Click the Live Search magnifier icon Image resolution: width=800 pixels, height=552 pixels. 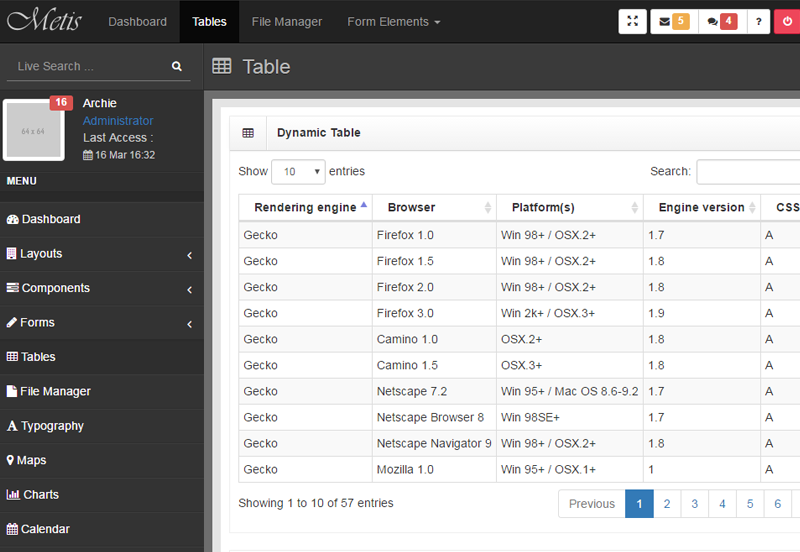177,66
